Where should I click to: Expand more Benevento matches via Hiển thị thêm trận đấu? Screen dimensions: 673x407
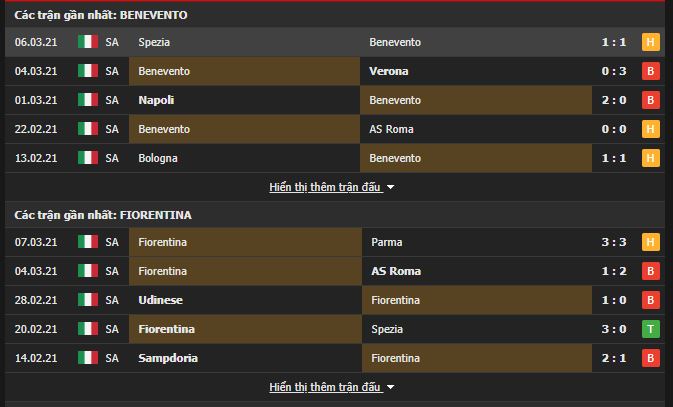[x=325, y=187]
